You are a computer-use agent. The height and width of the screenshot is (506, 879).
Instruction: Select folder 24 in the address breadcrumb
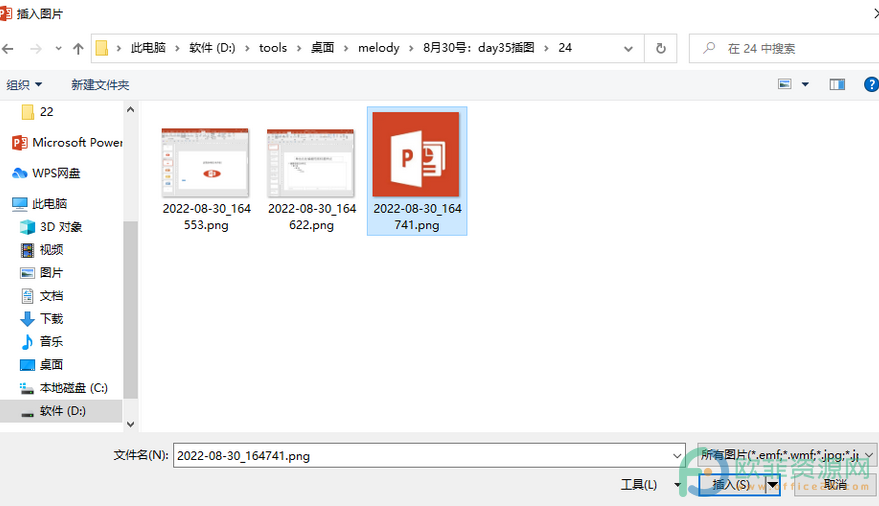point(565,48)
